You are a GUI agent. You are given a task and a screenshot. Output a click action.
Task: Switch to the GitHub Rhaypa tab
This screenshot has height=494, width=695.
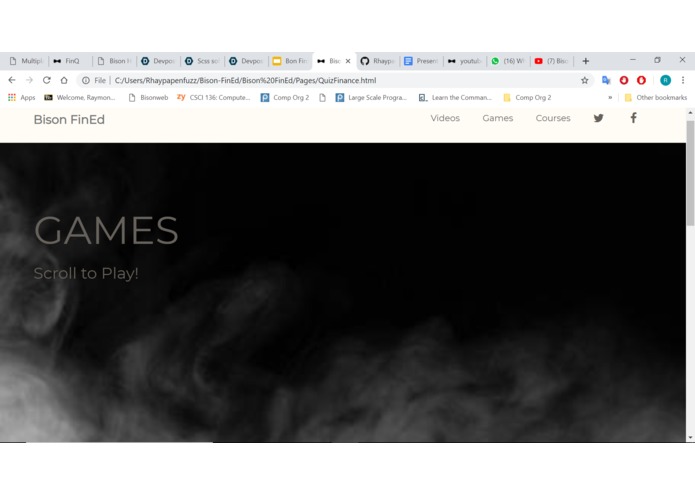point(378,61)
